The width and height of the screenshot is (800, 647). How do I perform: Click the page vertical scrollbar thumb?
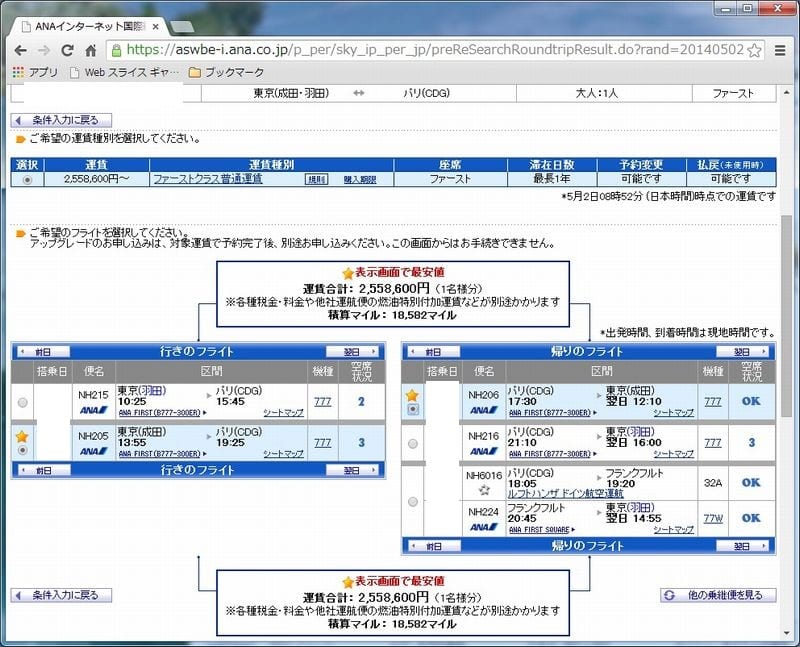786,314
